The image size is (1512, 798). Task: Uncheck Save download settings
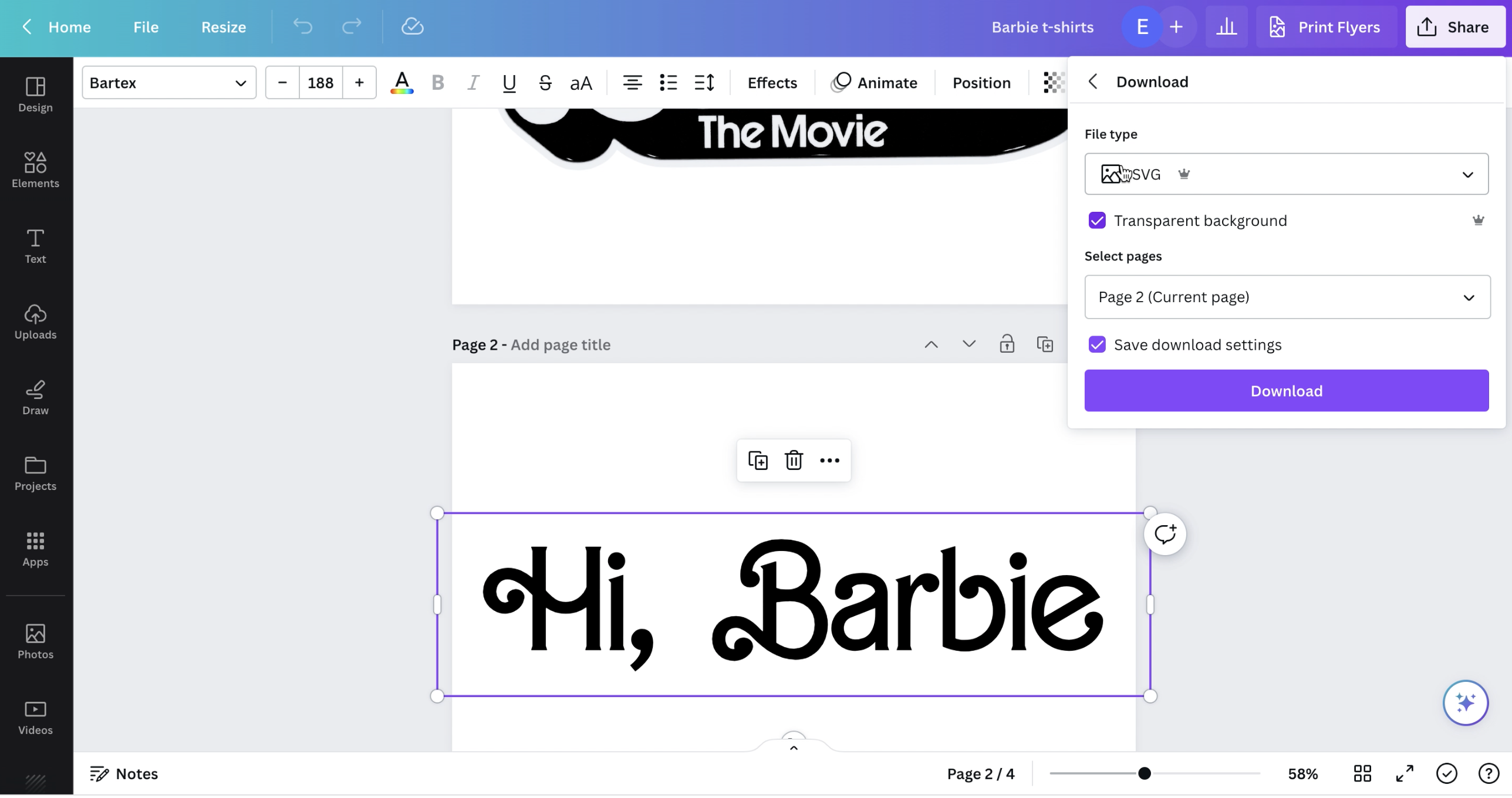(1098, 344)
